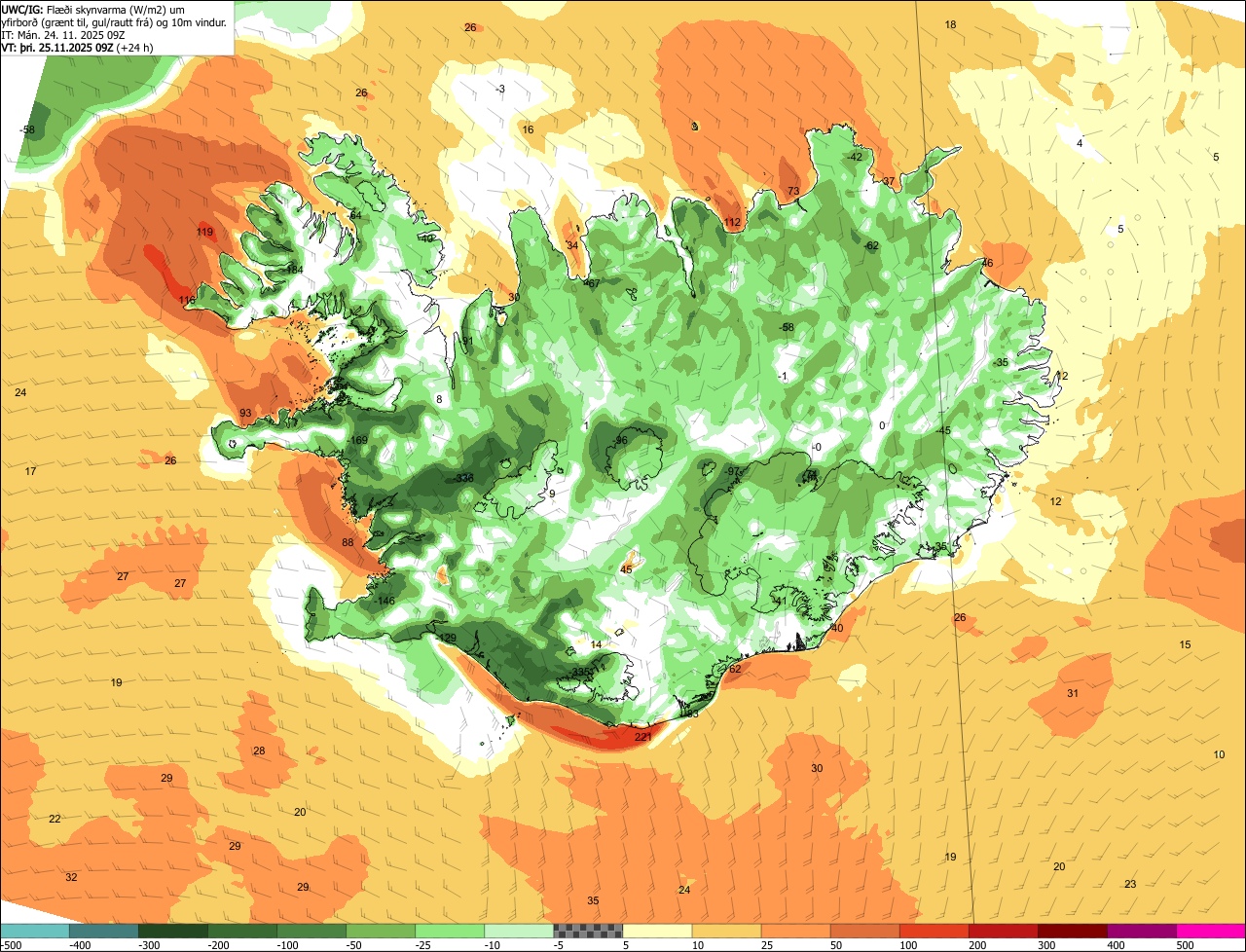Click the initial time 'IT: Mán. 24. 11. 2025 09Z'

63,34
